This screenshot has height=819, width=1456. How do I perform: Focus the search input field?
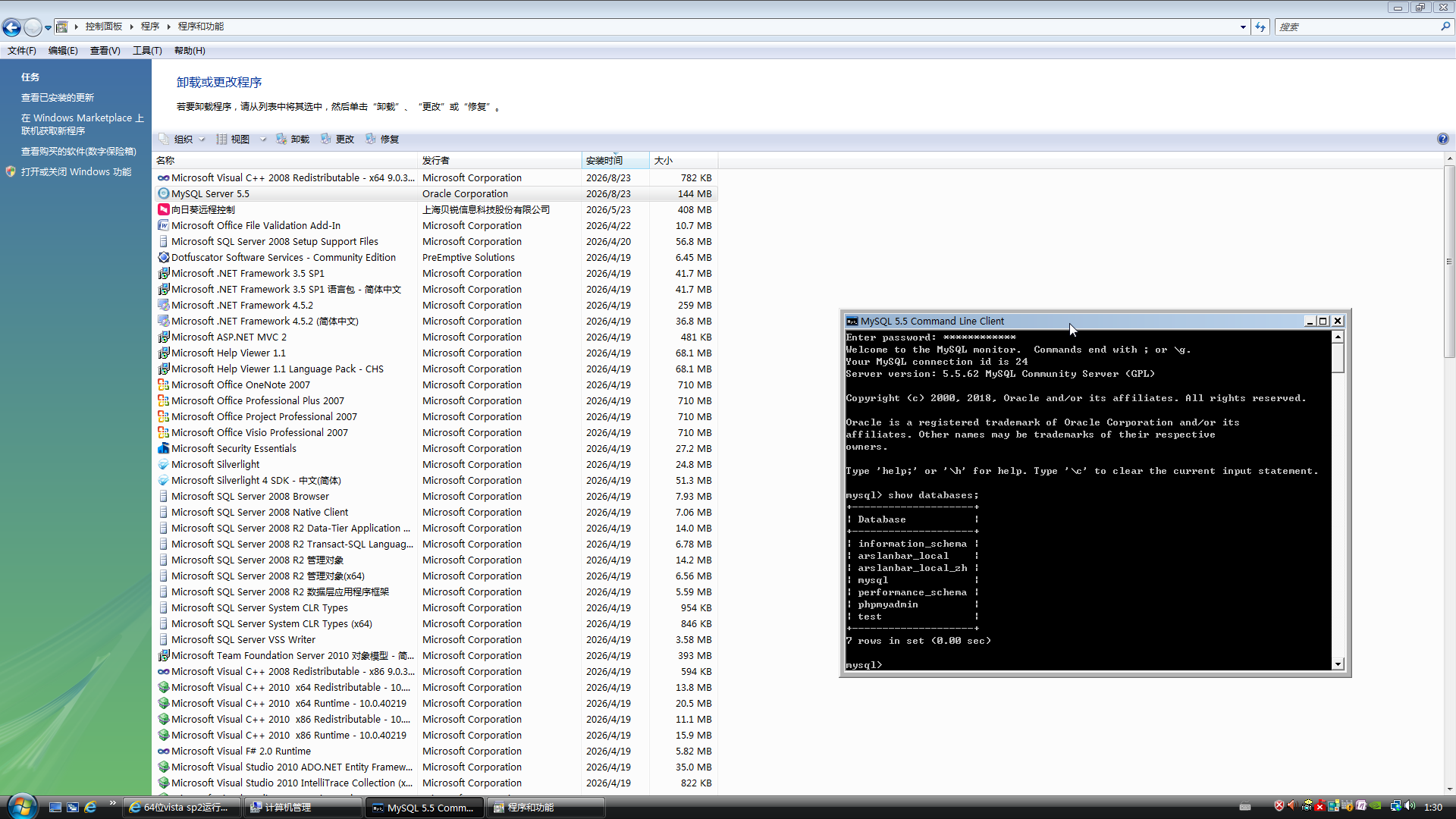coord(1357,27)
